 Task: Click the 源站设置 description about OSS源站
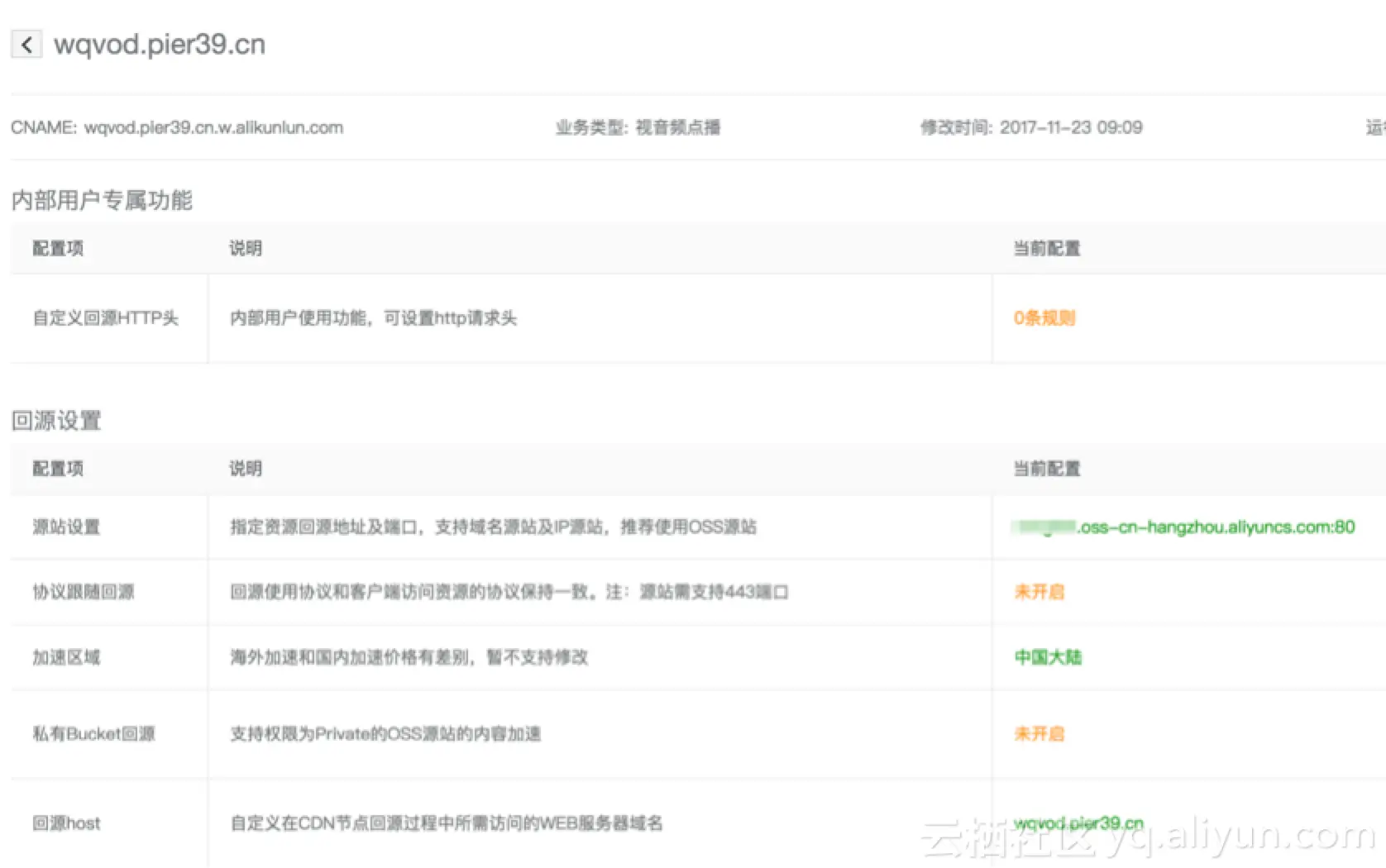(x=494, y=527)
